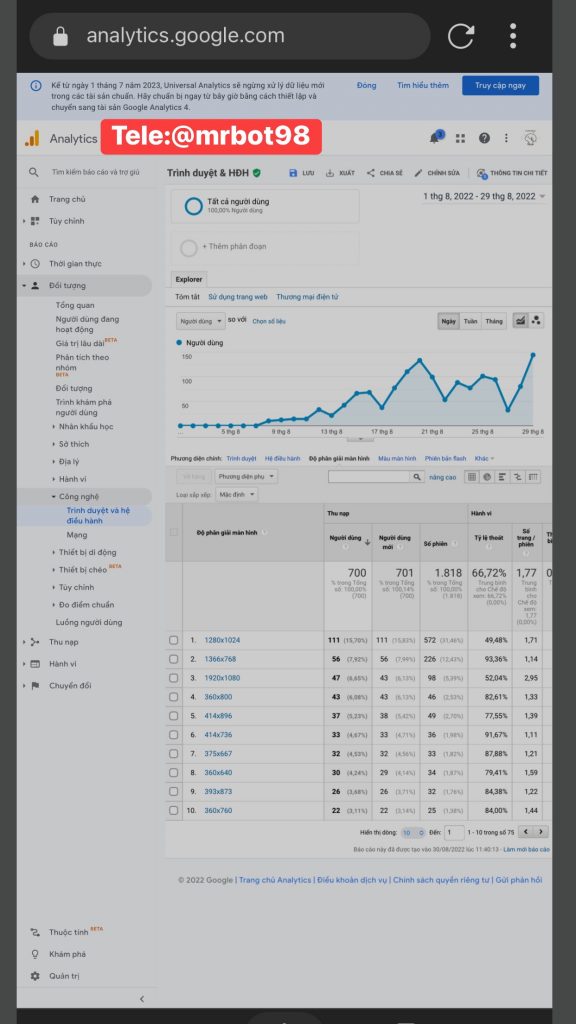576x1024 pixels.
Task: Tick the checkbox for row 1280x1024
Action: point(174,640)
